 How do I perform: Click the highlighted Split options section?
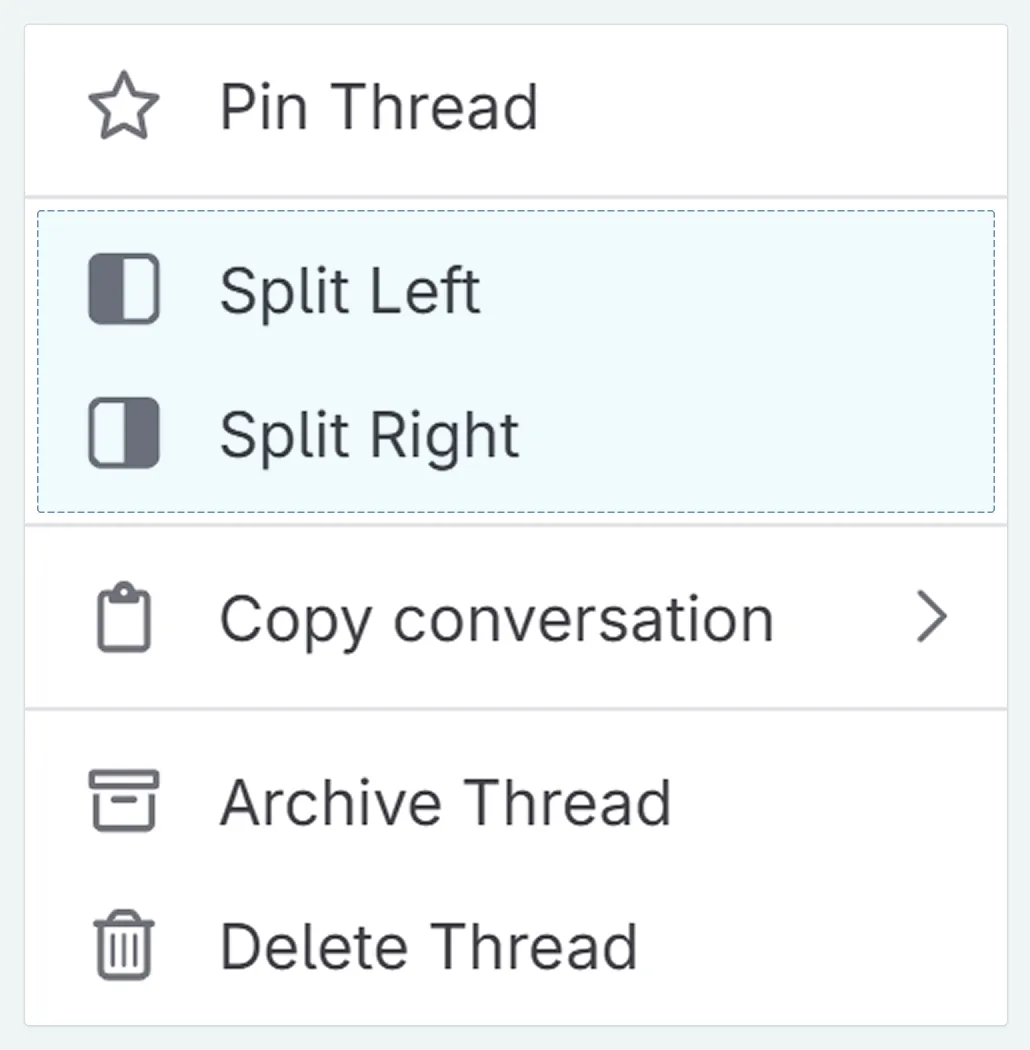[x=515, y=361]
